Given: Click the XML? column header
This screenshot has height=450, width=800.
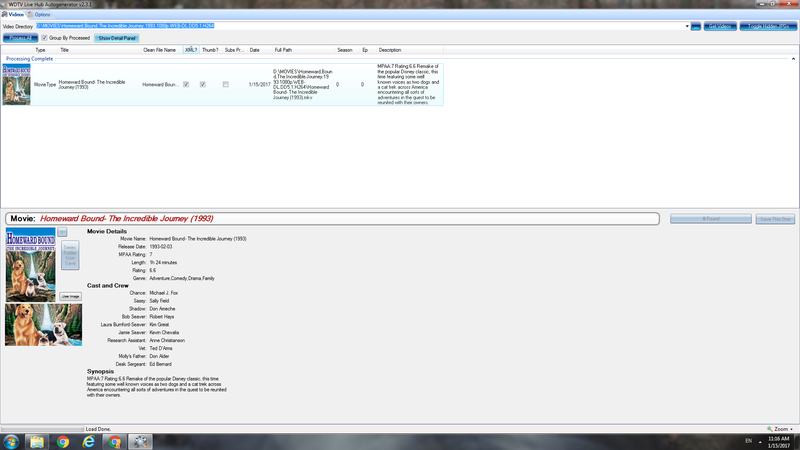Looking at the screenshot, I should click(x=191, y=50).
